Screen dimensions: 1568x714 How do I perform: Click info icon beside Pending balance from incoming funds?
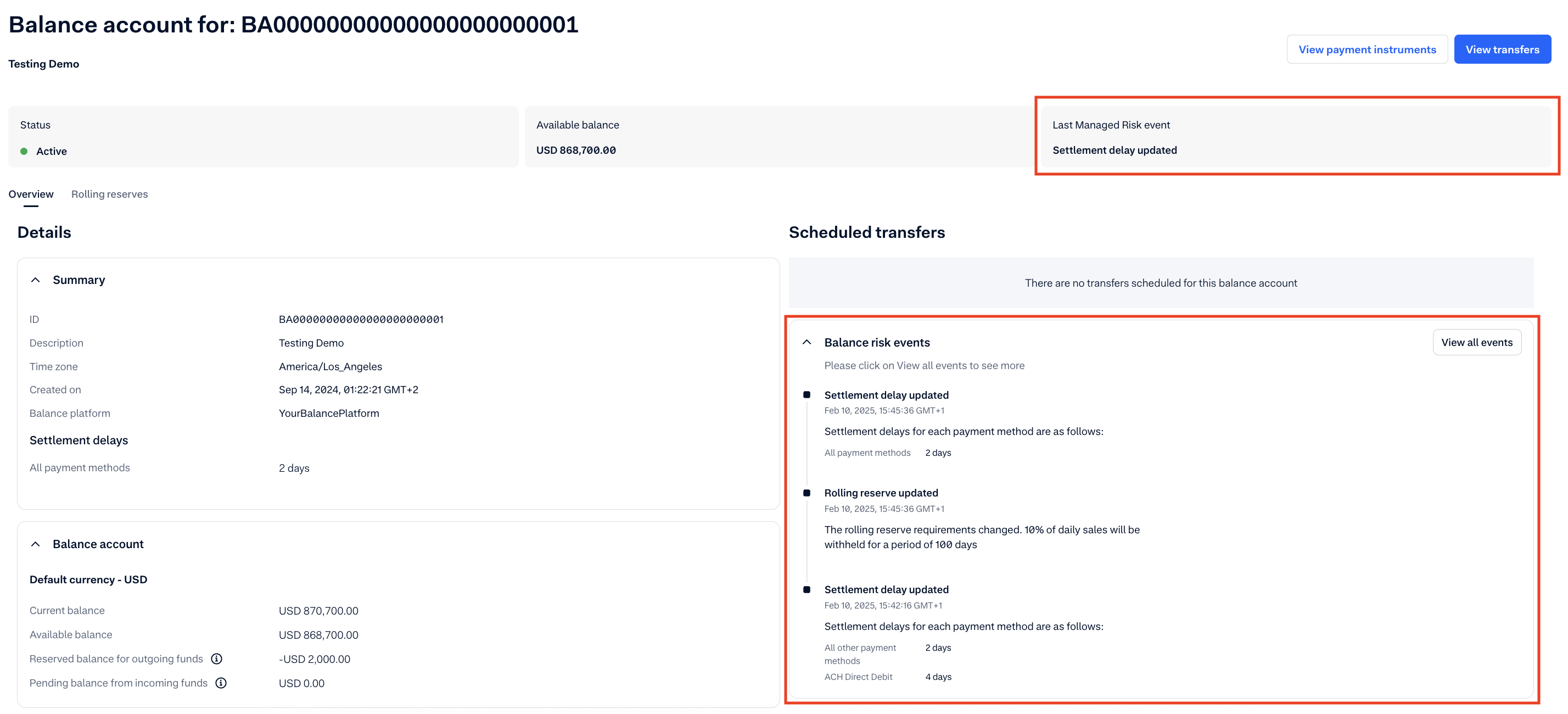coord(221,683)
